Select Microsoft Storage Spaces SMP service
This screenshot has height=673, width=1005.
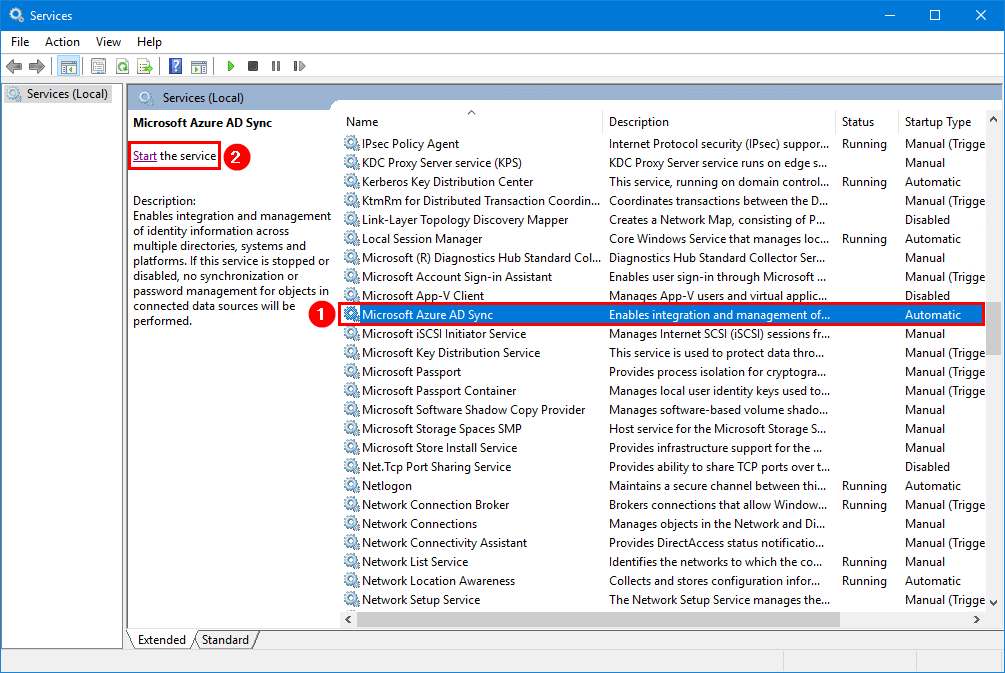(664, 429)
